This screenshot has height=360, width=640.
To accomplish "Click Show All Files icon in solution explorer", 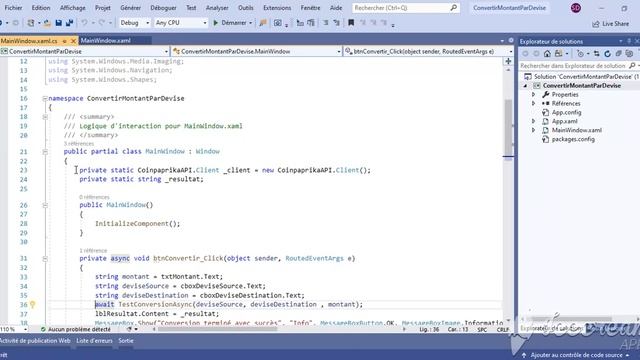I will tap(629, 53).
